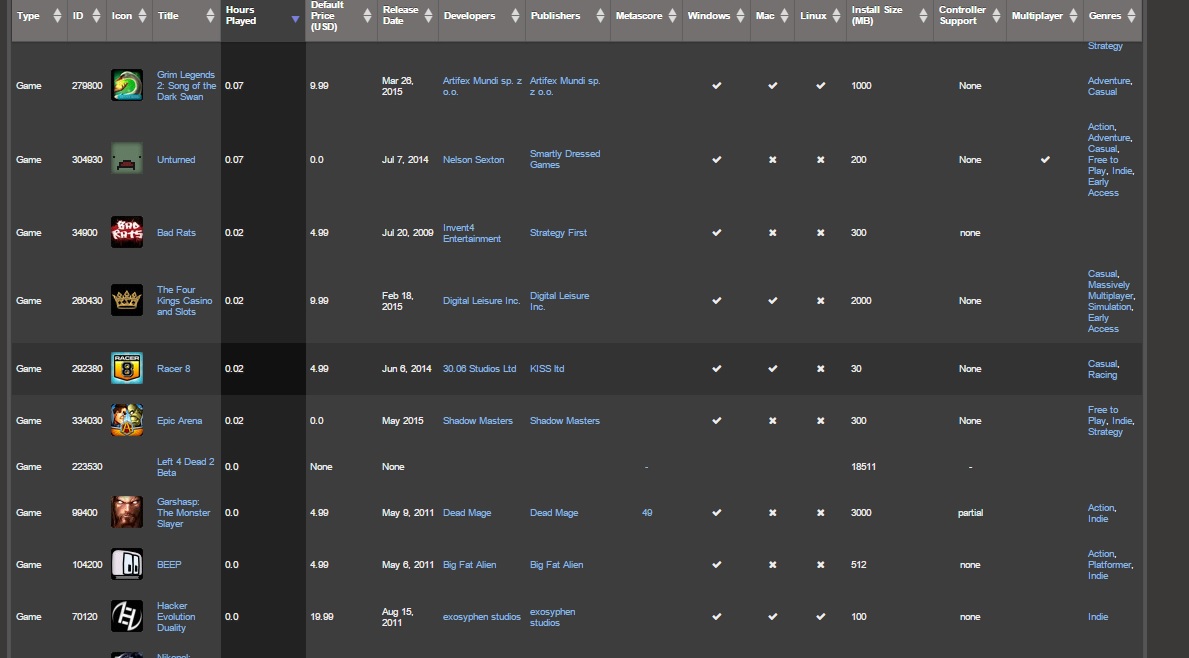Click the Windows checkmark for Bad Rats
1189x658 pixels.
[716, 232]
